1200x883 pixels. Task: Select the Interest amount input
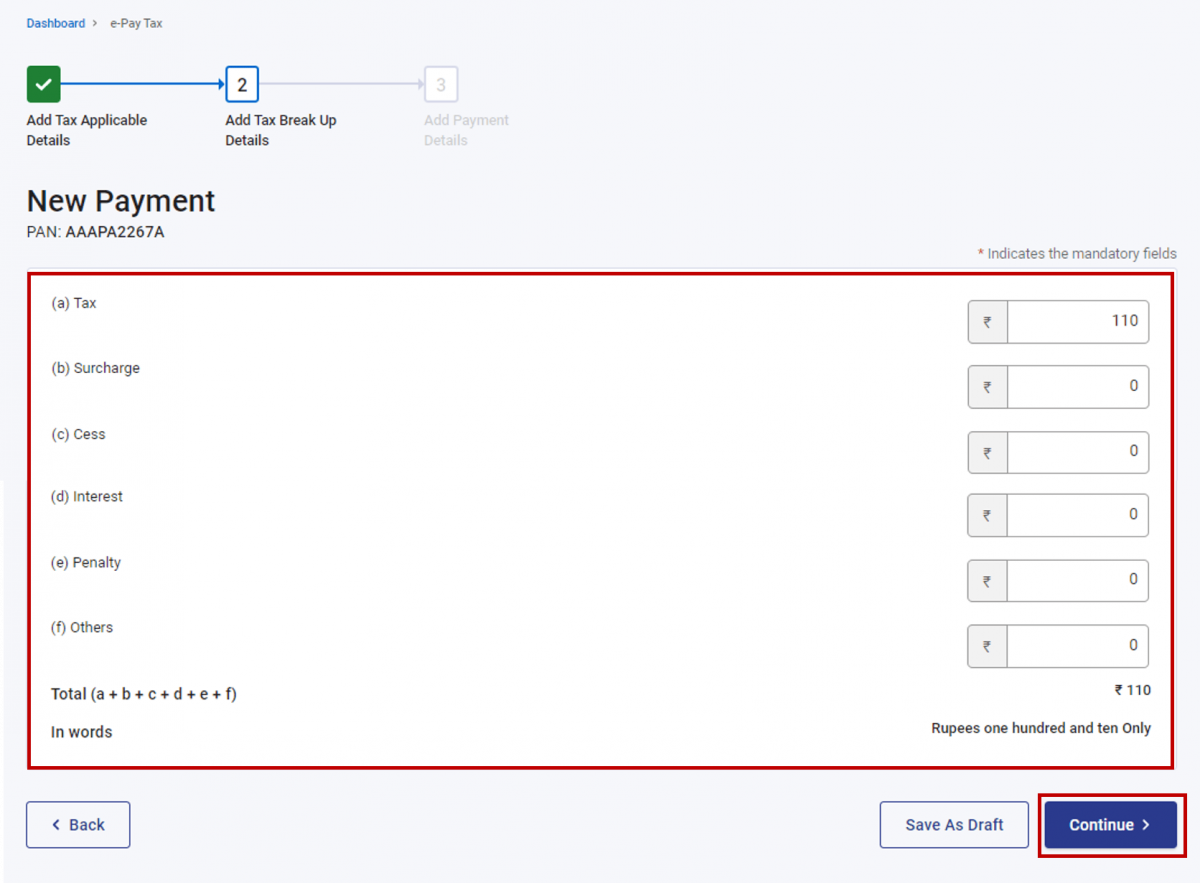(1078, 515)
